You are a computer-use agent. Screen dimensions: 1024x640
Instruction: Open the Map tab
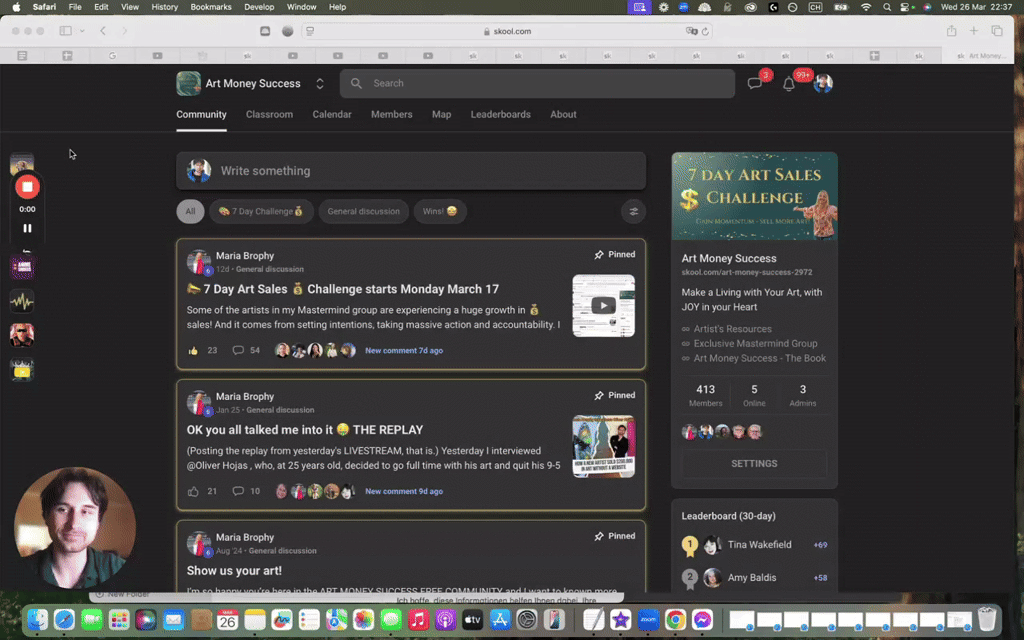point(441,114)
